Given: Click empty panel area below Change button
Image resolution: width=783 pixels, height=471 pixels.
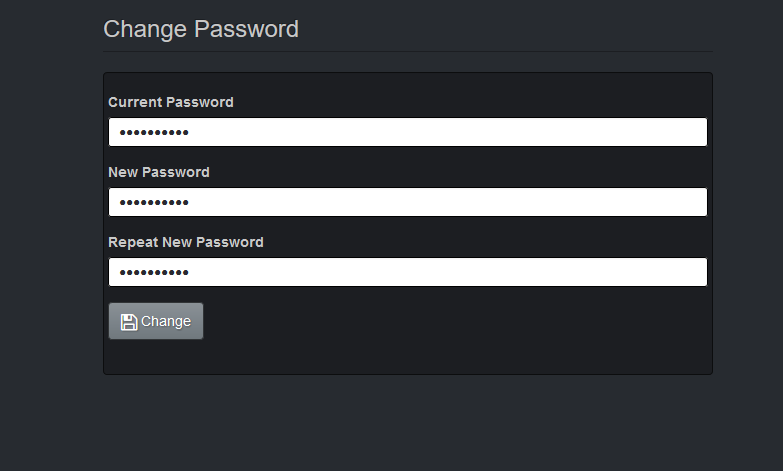Looking at the screenshot, I should click(407, 357).
